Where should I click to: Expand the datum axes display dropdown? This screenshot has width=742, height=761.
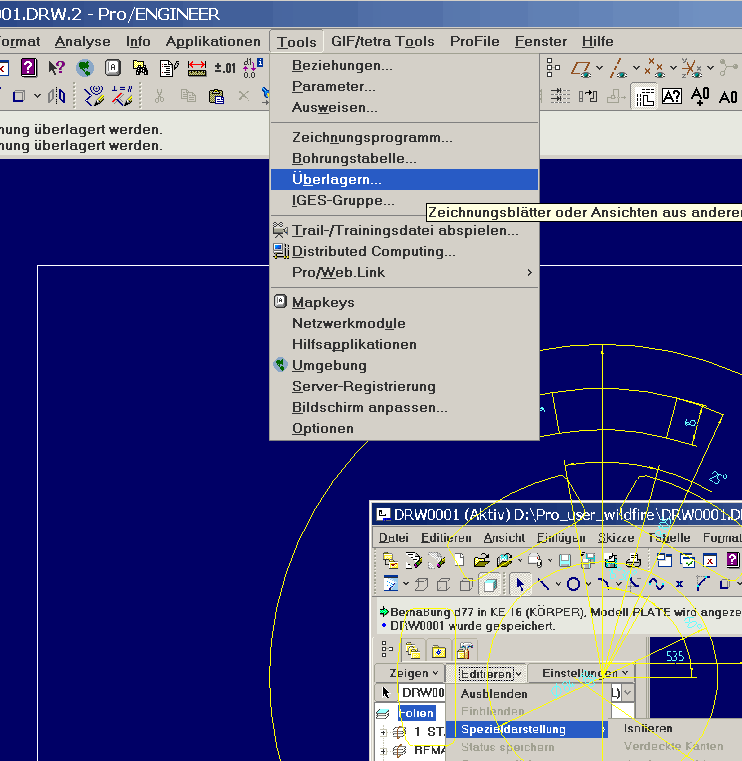coord(636,68)
